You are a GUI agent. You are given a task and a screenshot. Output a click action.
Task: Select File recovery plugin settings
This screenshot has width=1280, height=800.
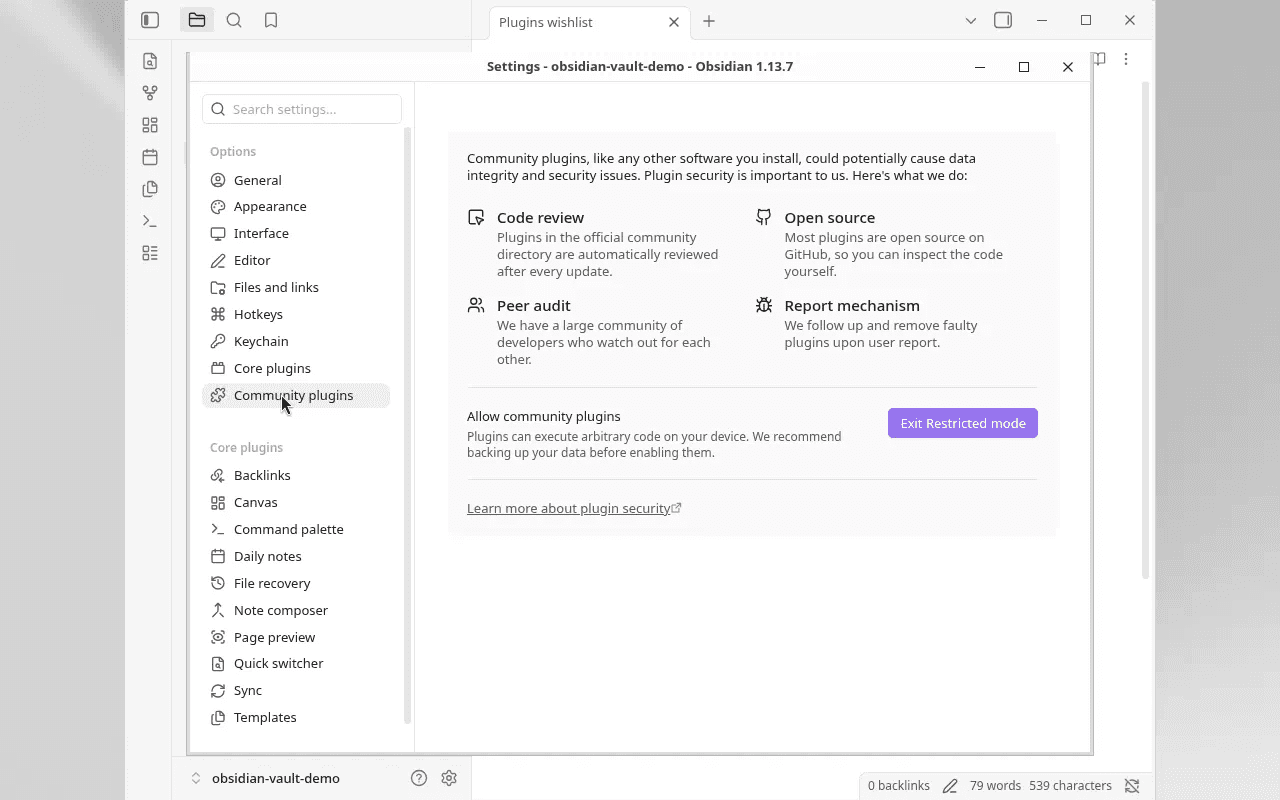[x=296, y=583]
